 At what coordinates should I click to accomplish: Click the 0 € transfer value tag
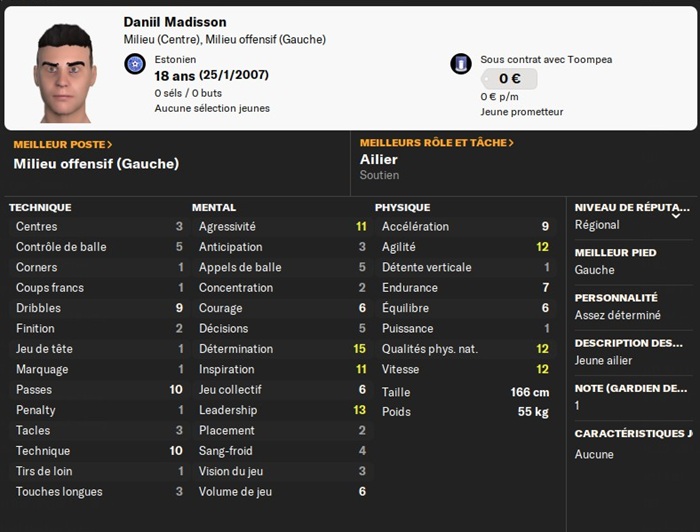coord(509,79)
